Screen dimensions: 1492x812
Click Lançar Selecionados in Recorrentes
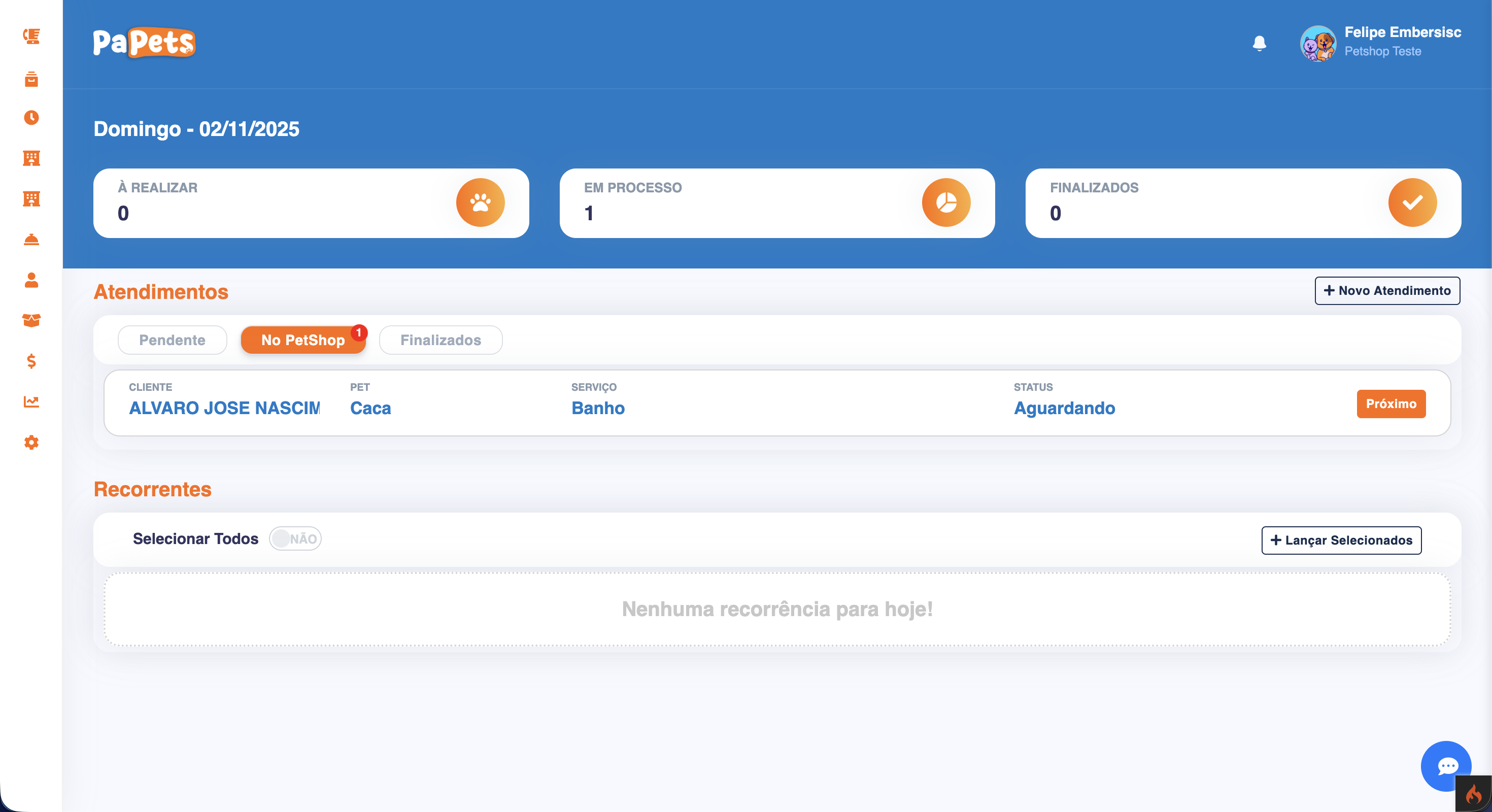(x=1341, y=540)
